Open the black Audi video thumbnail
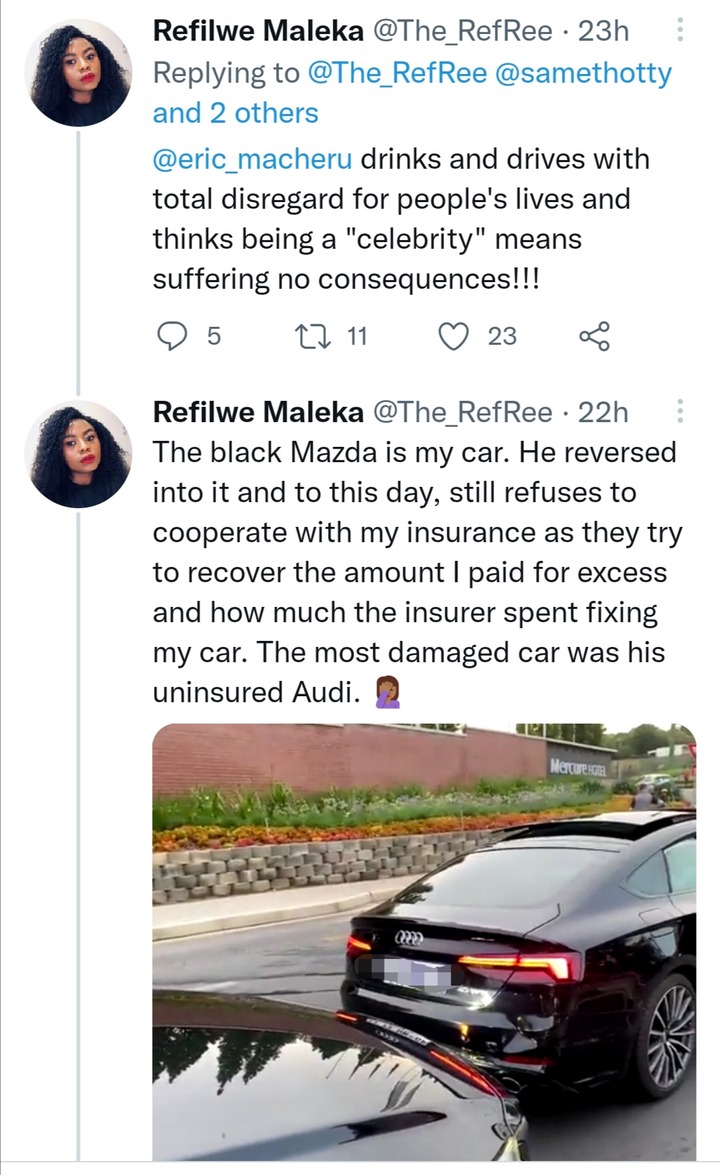Image resolution: width=720 pixels, height=1175 pixels. click(x=424, y=942)
